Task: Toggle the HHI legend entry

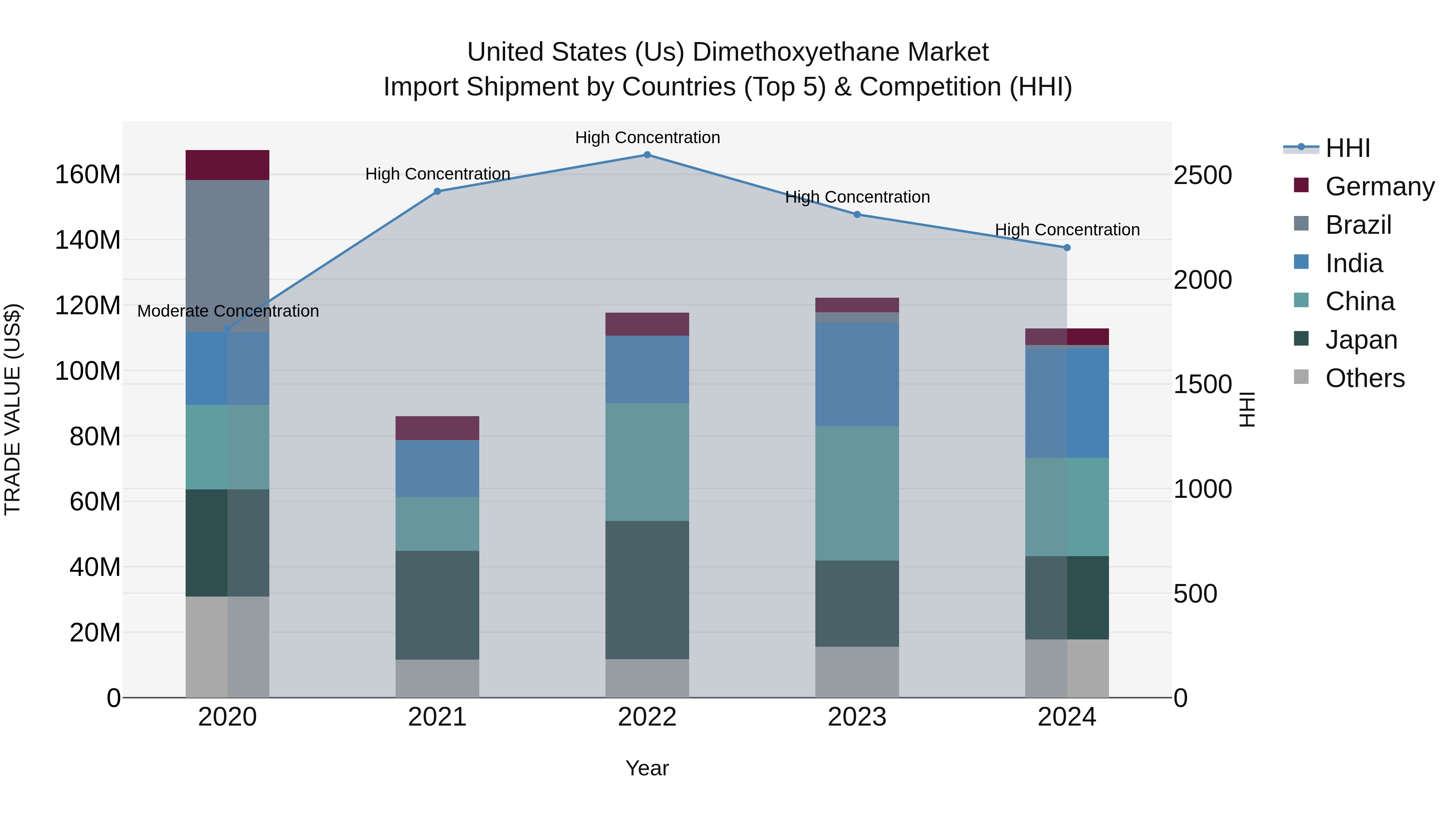Action: pos(1327,148)
